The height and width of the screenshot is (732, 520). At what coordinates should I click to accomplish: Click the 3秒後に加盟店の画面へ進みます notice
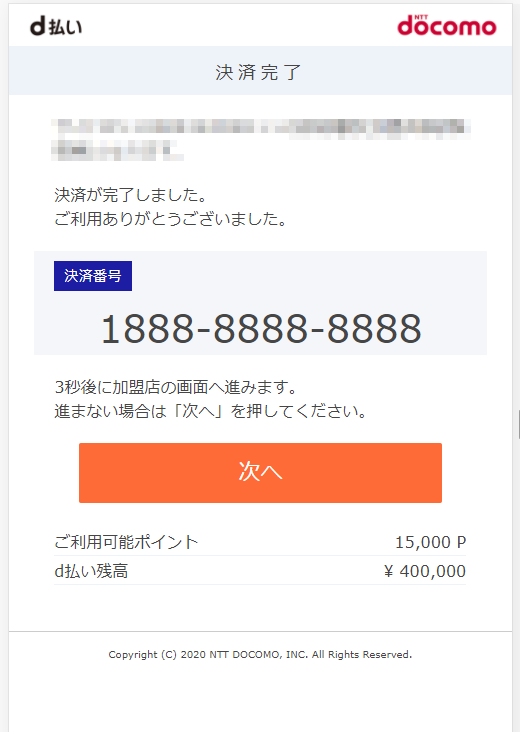(176, 387)
